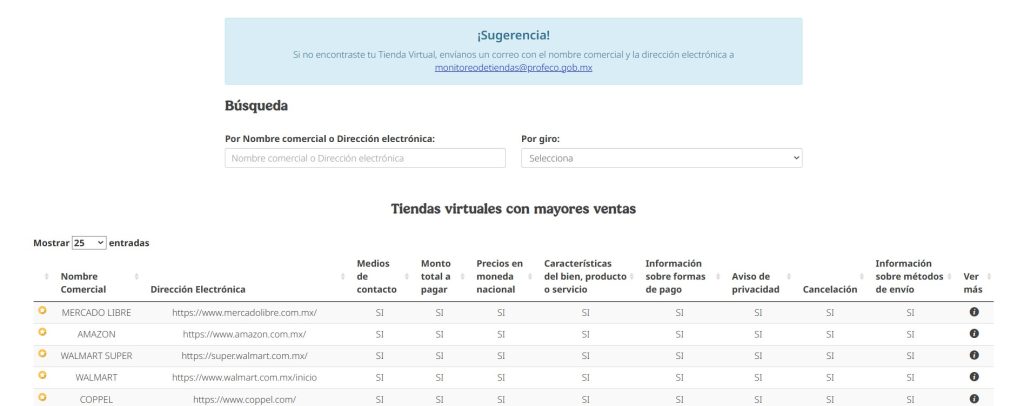Viewport: 1024px width, 406px height.
Task: Open the Mostrar 25 entradas dropdown
Action: point(89,243)
